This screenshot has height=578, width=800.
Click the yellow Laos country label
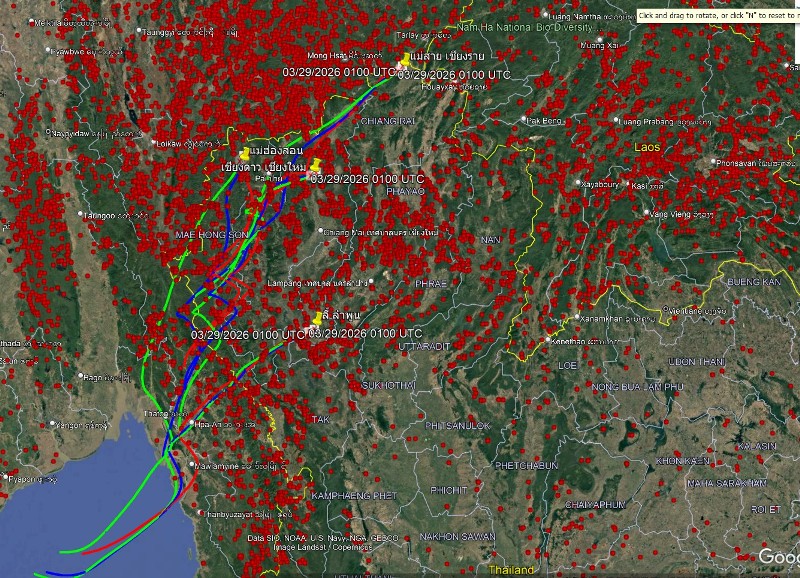(647, 147)
